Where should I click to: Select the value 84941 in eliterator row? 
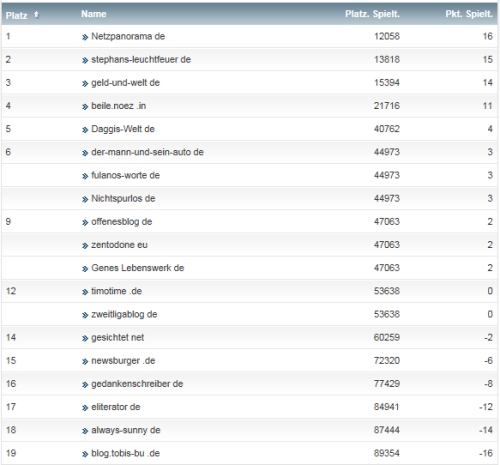click(x=387, y=407)
